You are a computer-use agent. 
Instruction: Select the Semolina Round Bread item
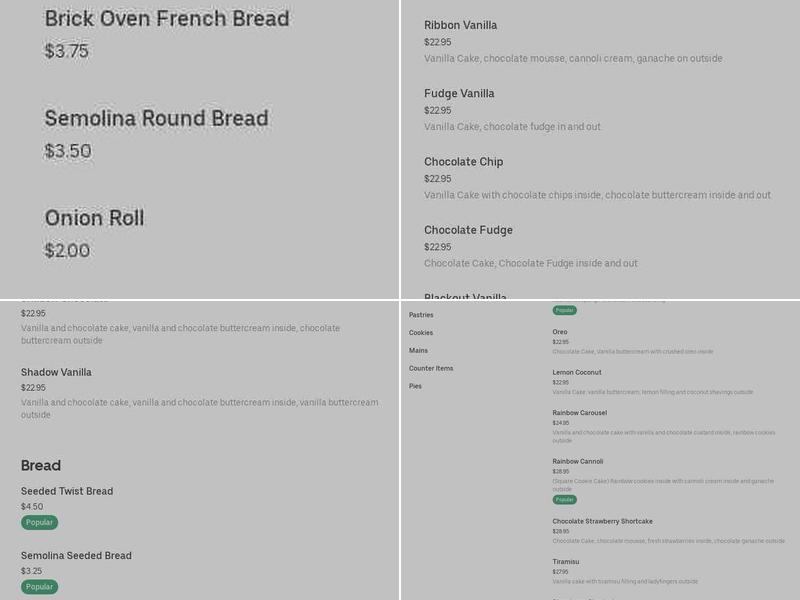tap(155, 117)
